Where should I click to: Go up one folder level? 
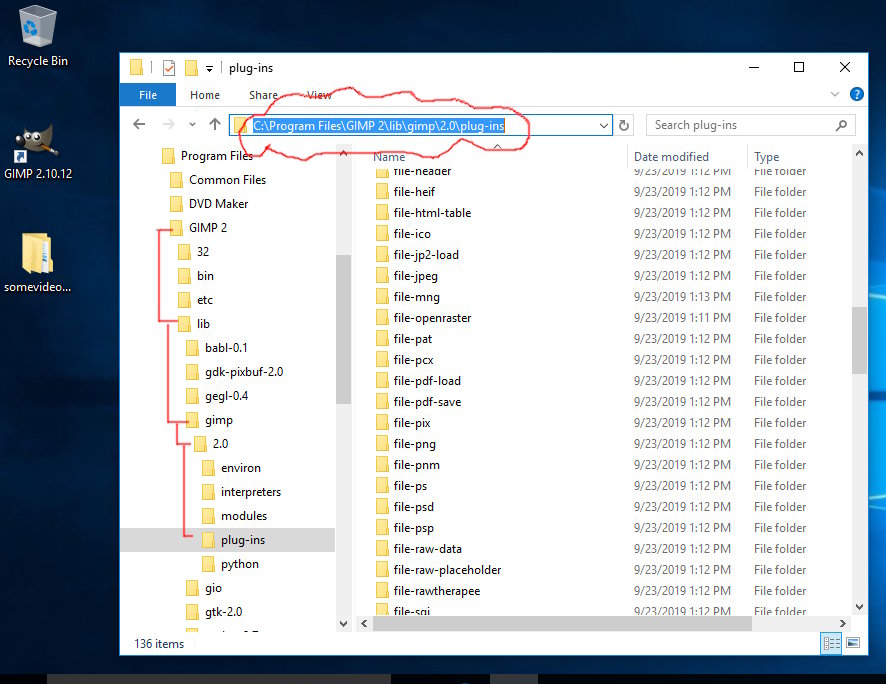coord(215,124)
